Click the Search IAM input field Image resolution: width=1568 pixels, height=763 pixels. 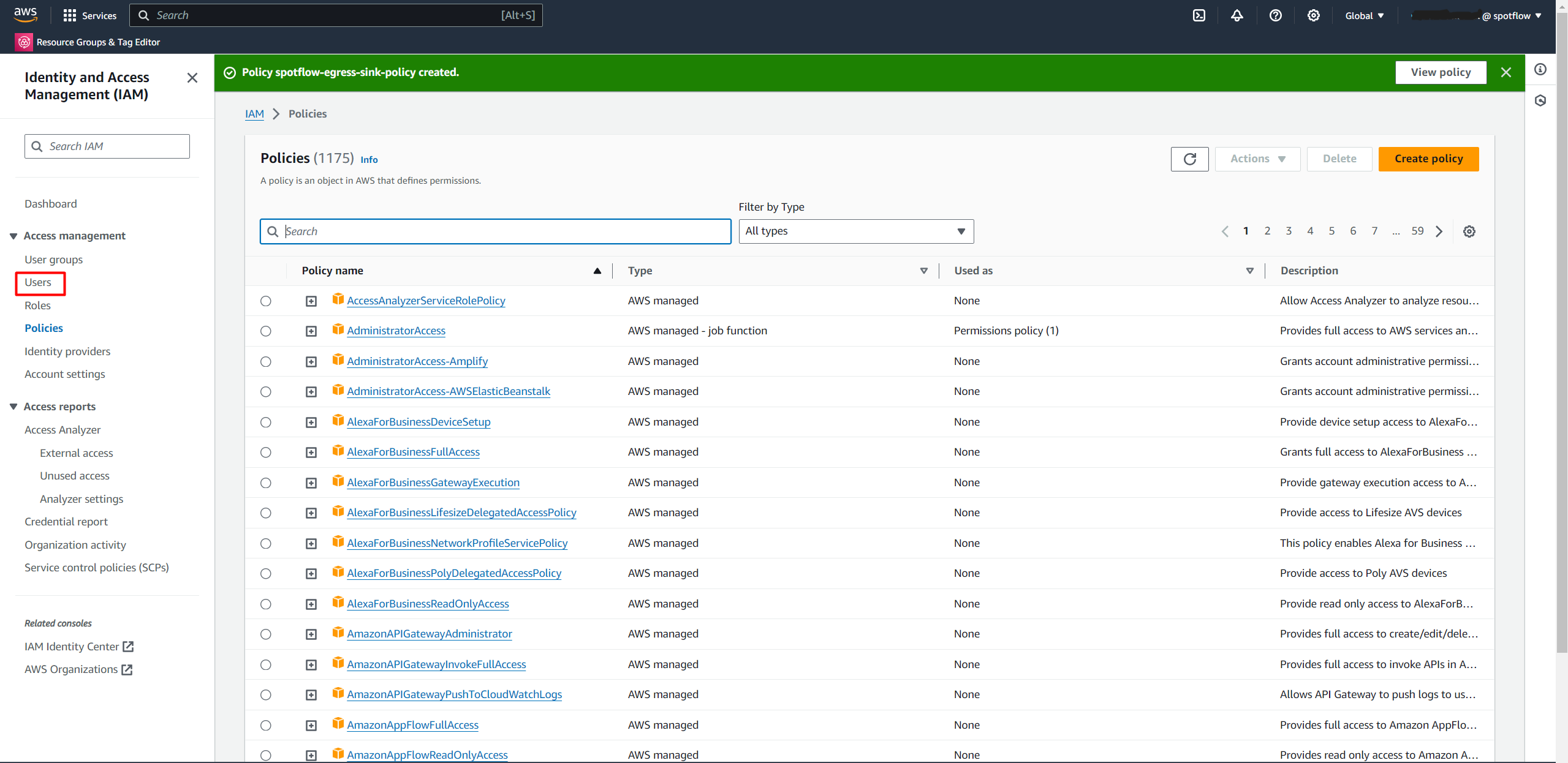[x=107, y=146]
